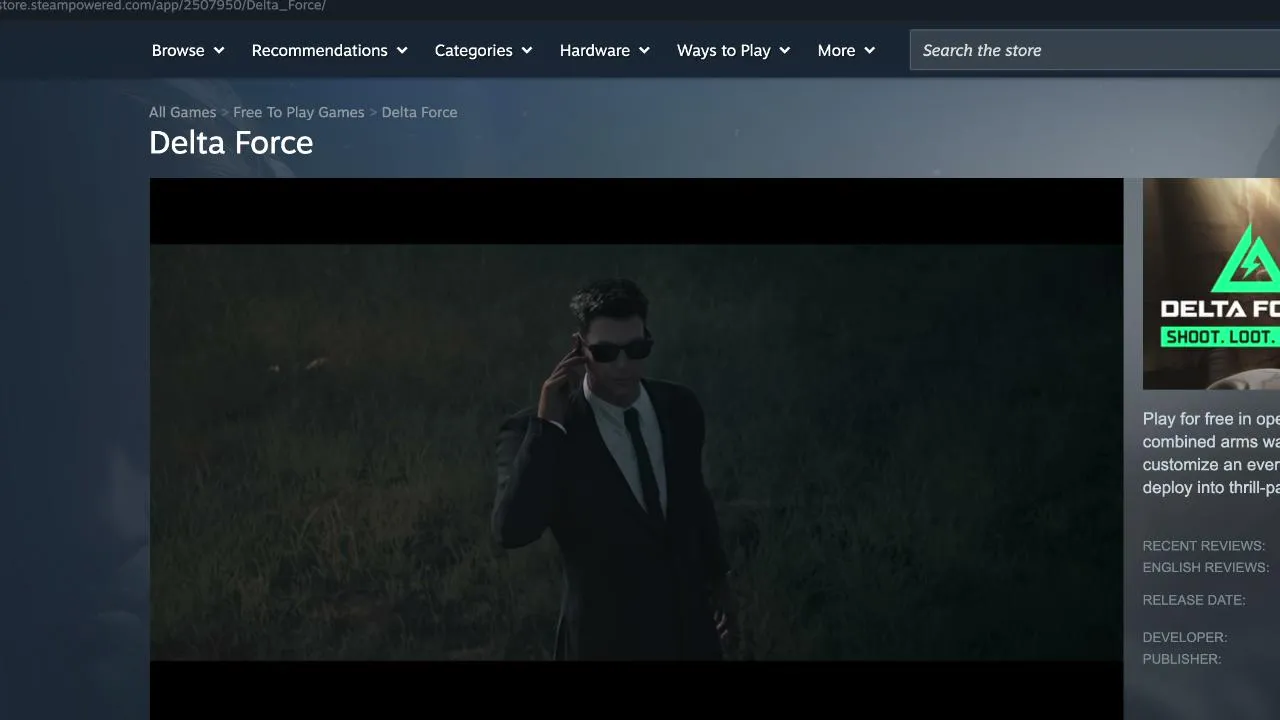Expand the More dropdown menu
The height and width of the screenshot is (720, 1280).
846,50
